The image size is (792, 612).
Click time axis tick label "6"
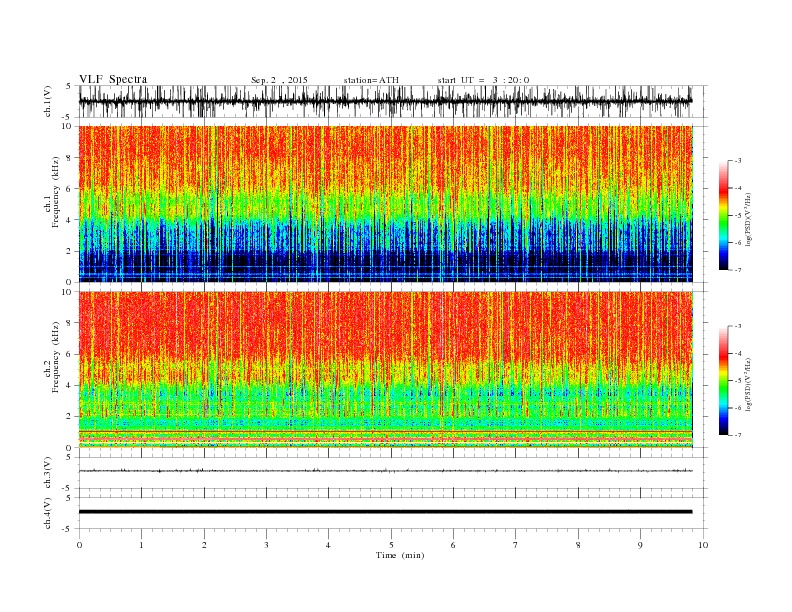tap(453, 545)
